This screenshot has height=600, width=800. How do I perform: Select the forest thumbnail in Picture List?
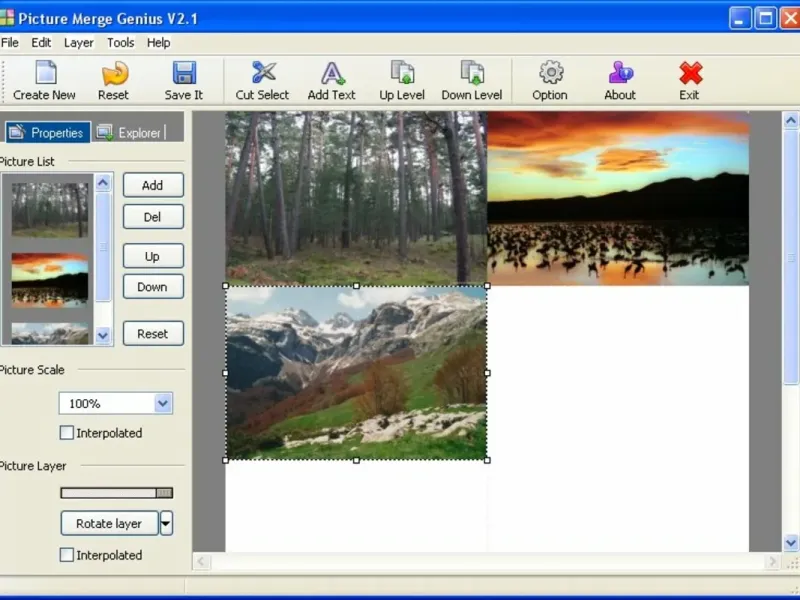pyautogui.click(x=50, y=210)
